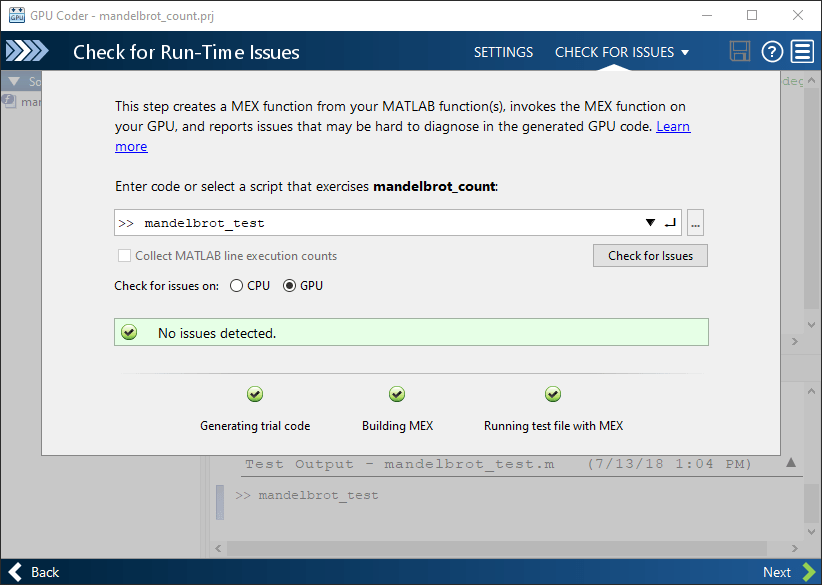Click the save icon in the toolbar

(740, 51)
